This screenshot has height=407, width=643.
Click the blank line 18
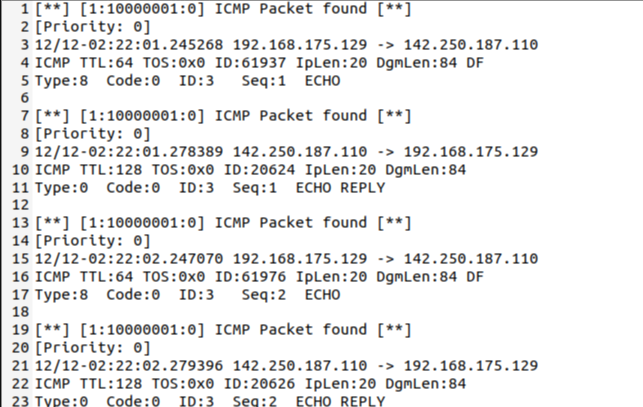[200, 313]
